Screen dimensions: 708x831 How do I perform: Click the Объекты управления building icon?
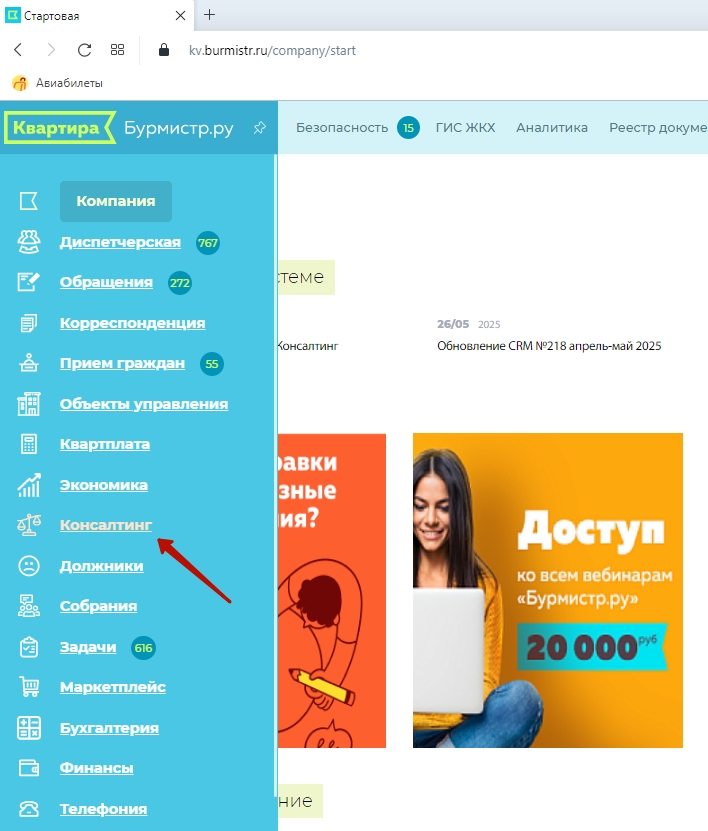point(29,404)
